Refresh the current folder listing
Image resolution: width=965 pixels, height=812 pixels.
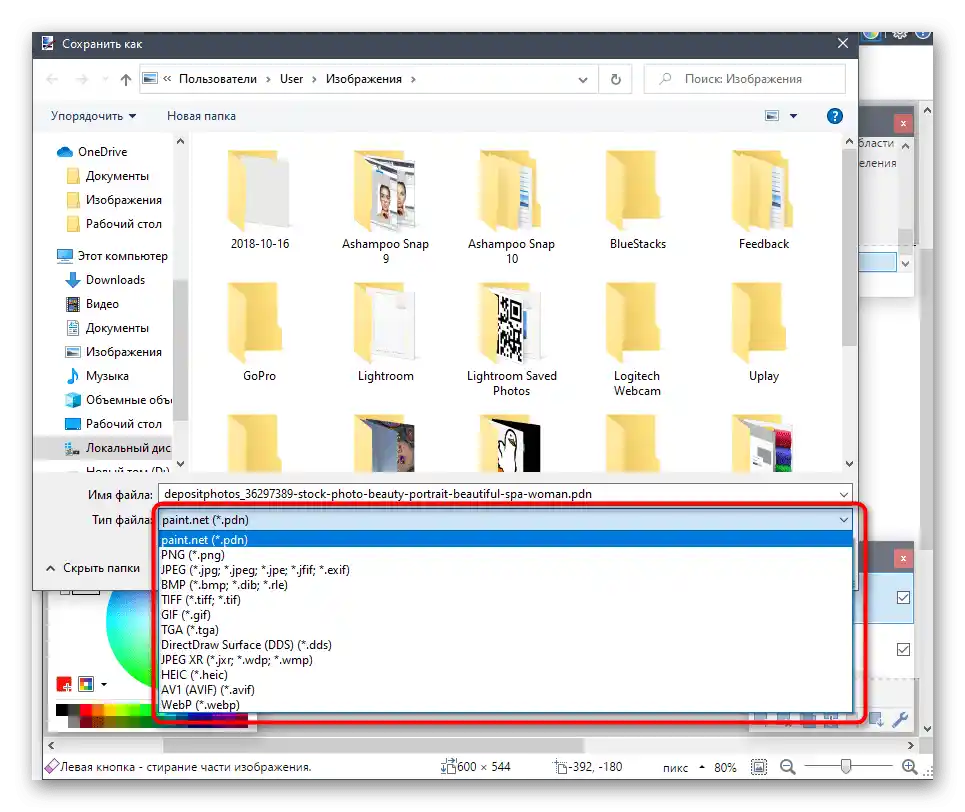[x=616, y=79]
